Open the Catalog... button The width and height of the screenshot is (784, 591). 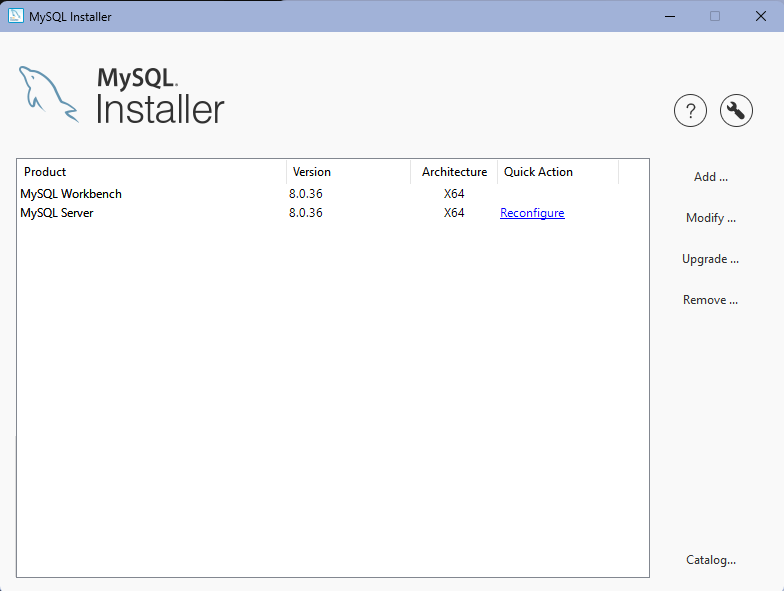(710, 560)
